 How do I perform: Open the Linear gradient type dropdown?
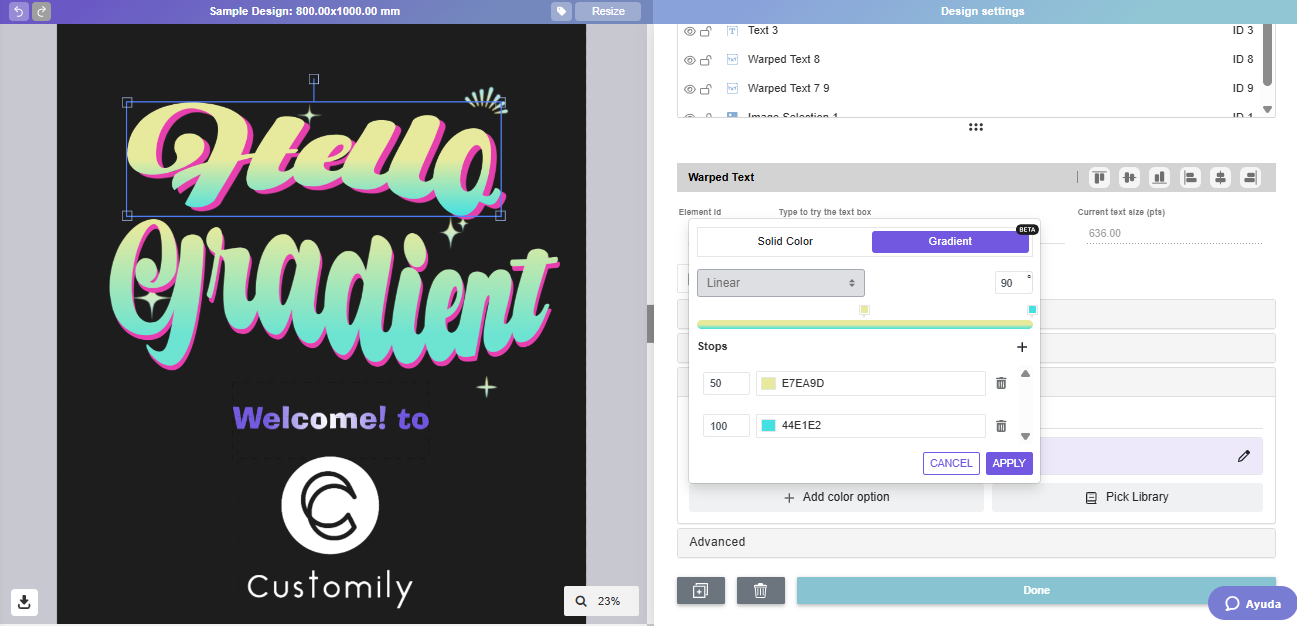coord(781,283)
